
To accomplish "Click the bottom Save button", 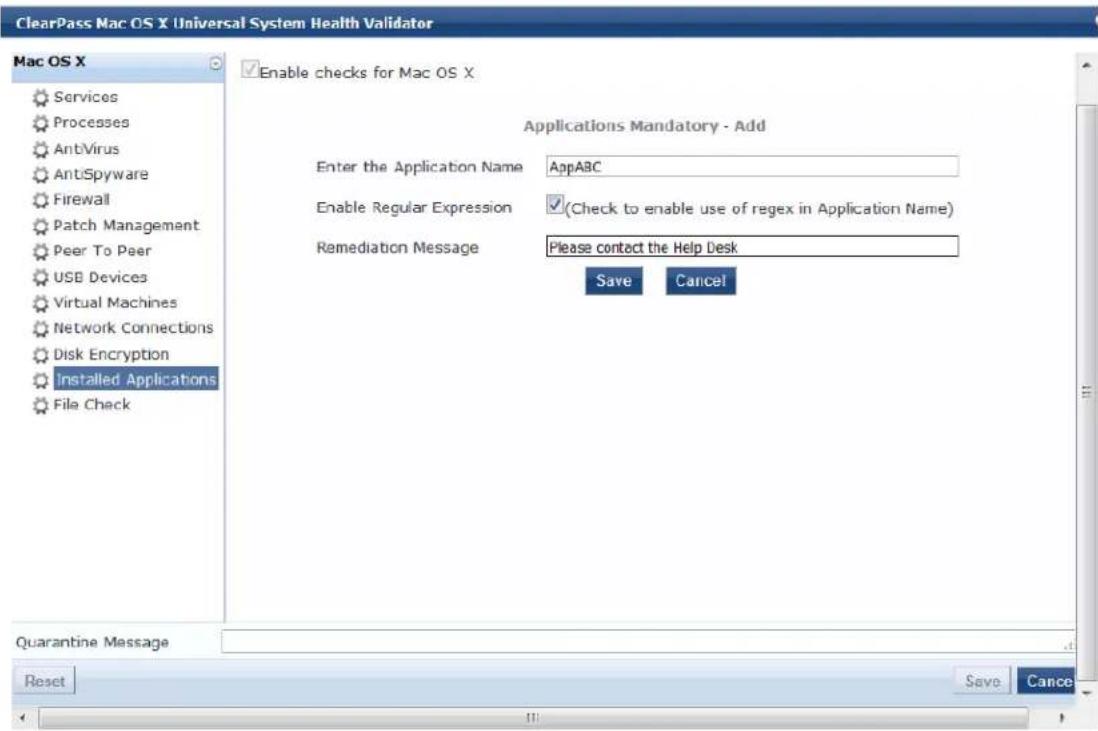I will (982, 681).
